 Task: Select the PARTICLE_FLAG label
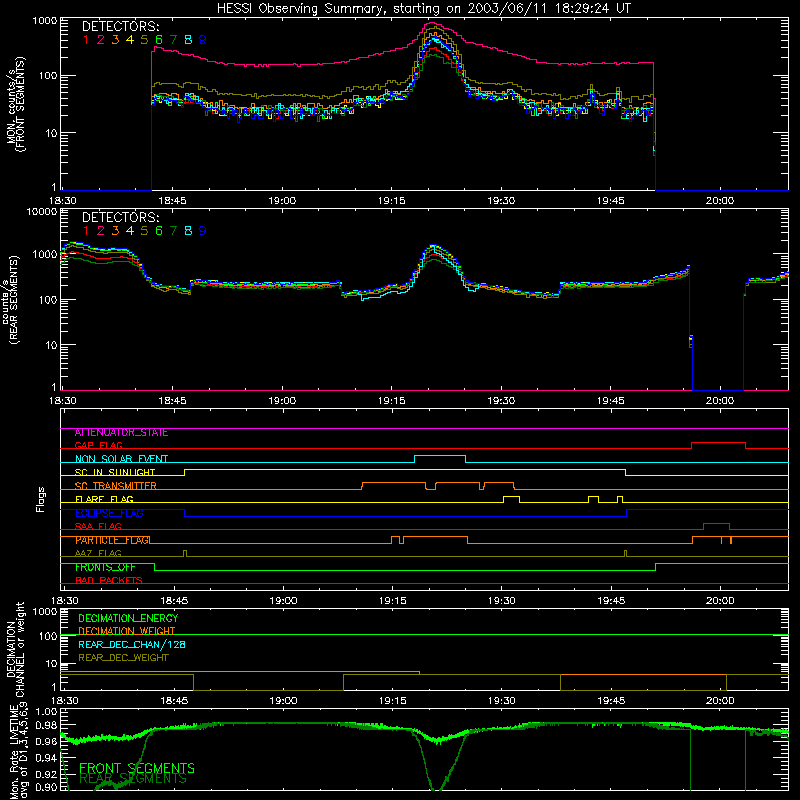click(x=113, y=540)
